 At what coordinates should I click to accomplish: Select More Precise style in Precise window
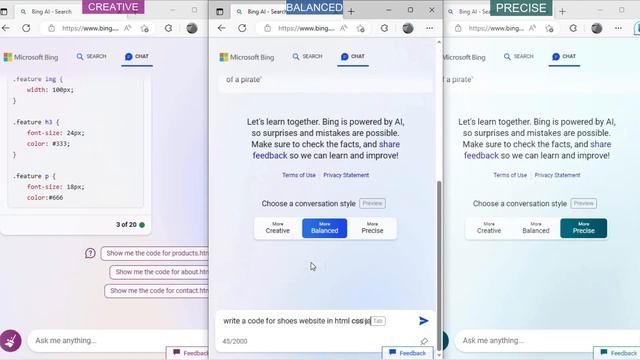[x=584, y=228]
